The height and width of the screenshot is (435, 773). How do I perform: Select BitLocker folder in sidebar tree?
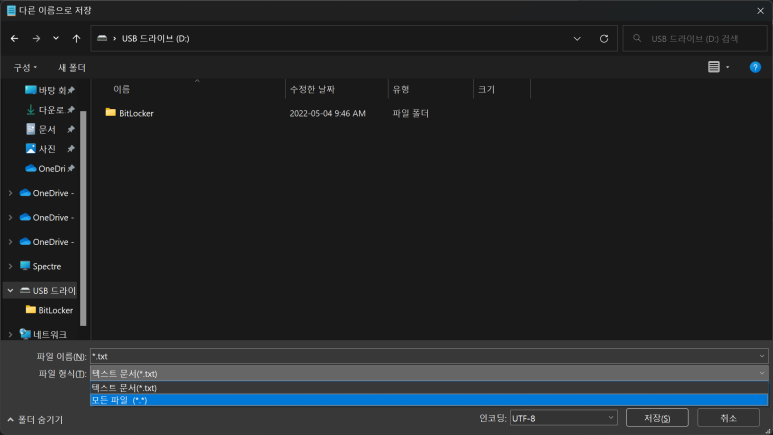click(x=49, y=310)
